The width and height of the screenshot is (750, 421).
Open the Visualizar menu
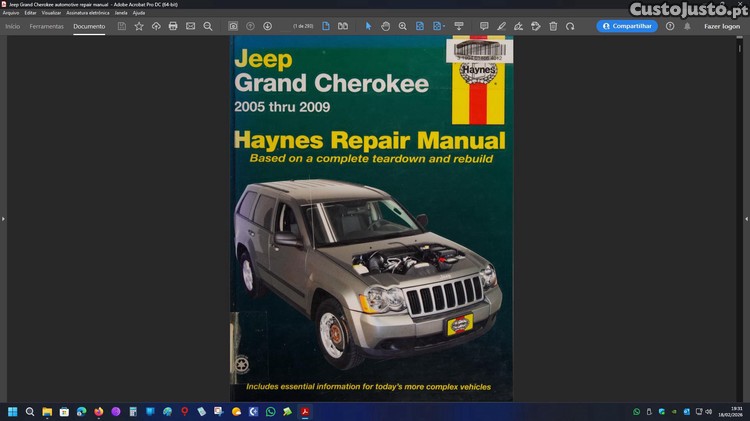(x=51, y=12)
